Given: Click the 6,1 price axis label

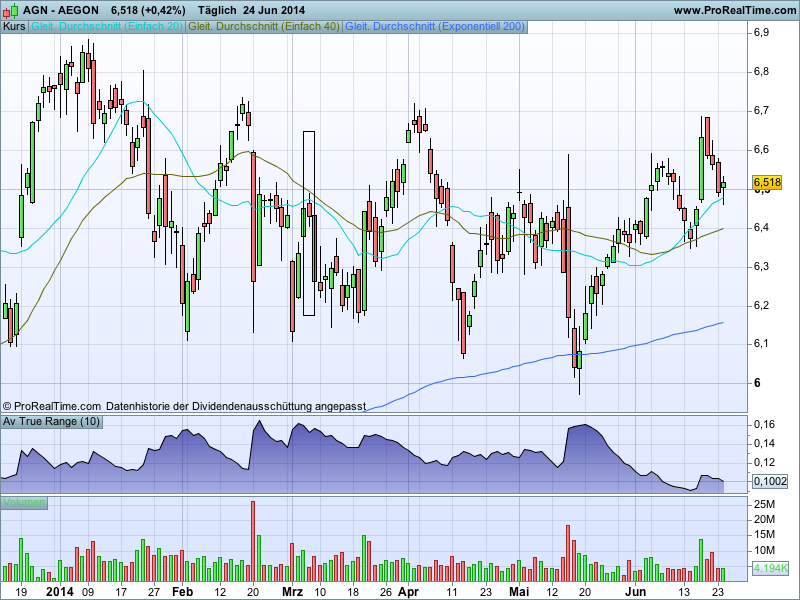Looking at the screenshot, I should [x=761, y=343].
